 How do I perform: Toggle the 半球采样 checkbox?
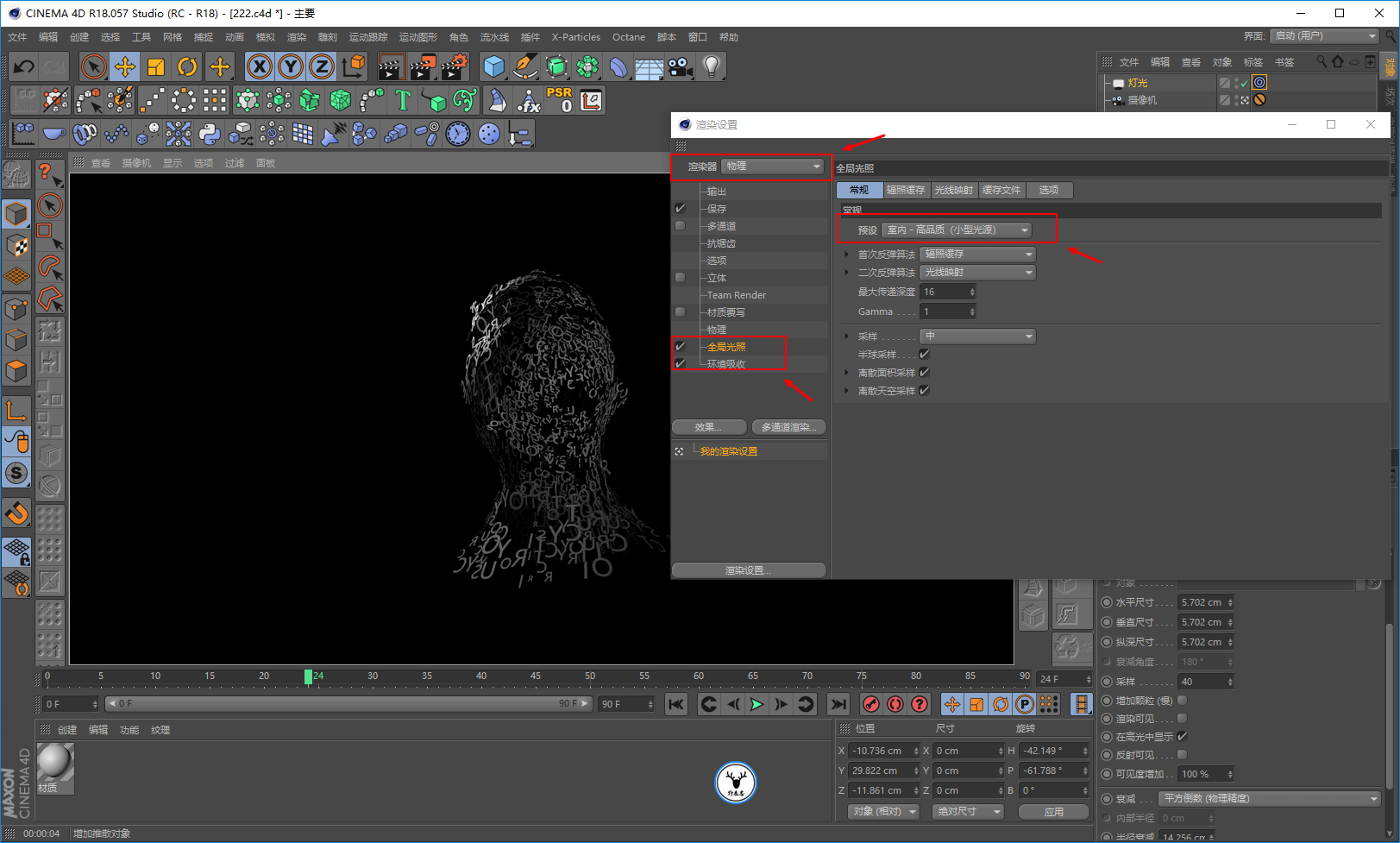pos(925,355)
